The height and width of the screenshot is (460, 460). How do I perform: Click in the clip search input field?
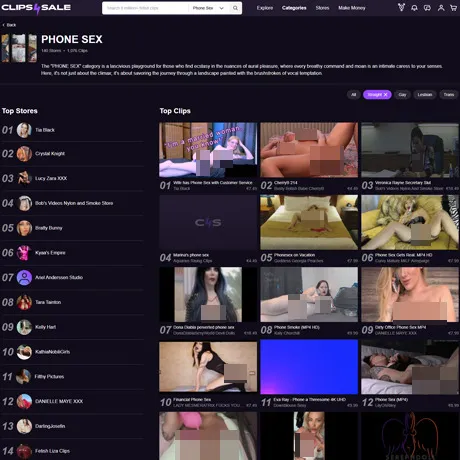click(x=147, y=8)
